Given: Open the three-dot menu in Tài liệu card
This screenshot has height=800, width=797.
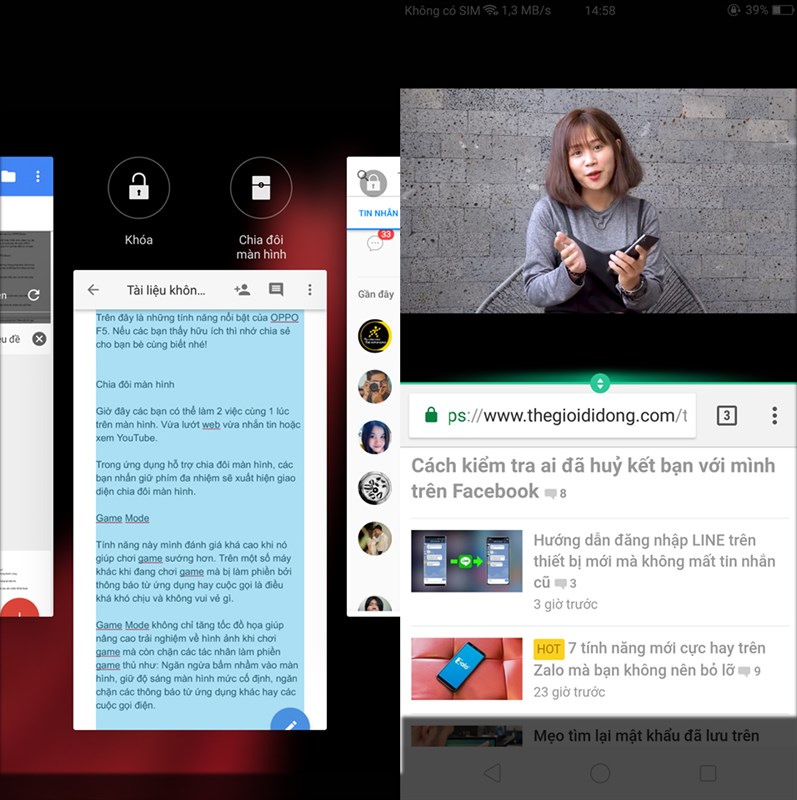Looking at the screenshot, I should pyautogui.click(x=310, y=290).
